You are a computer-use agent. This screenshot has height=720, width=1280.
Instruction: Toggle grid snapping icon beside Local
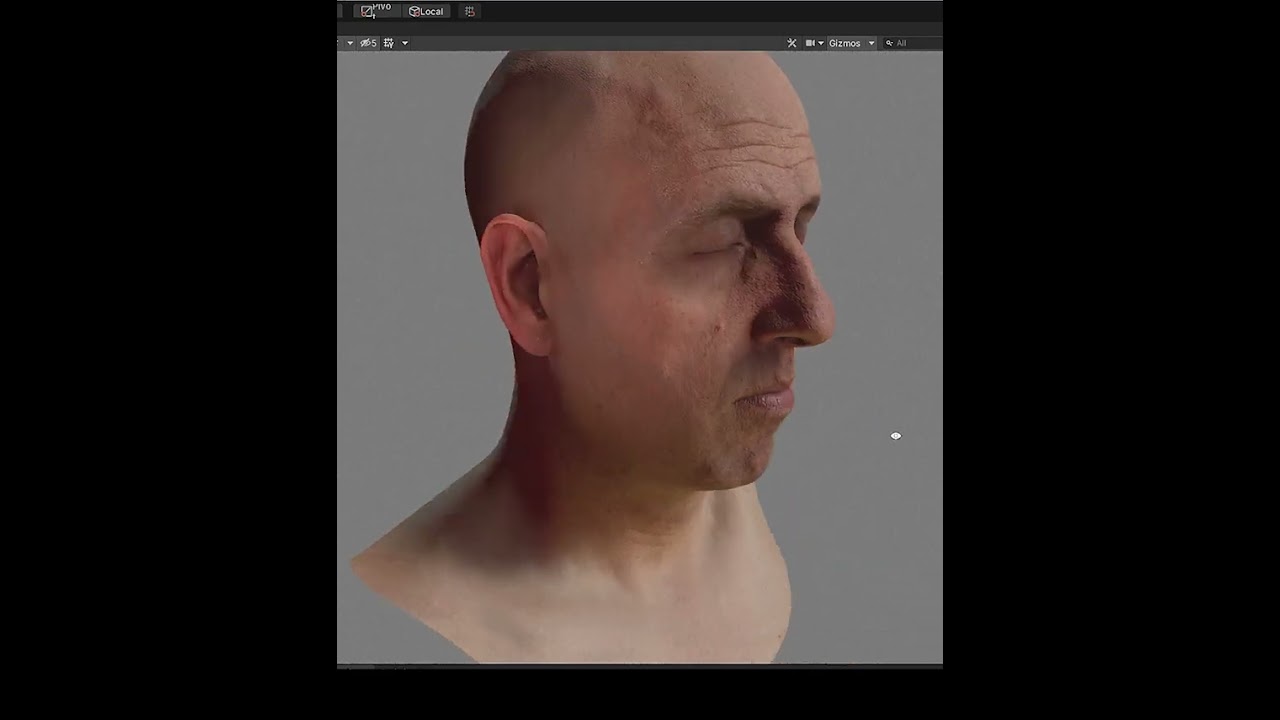pyautogui.click(x=470, y=11)
